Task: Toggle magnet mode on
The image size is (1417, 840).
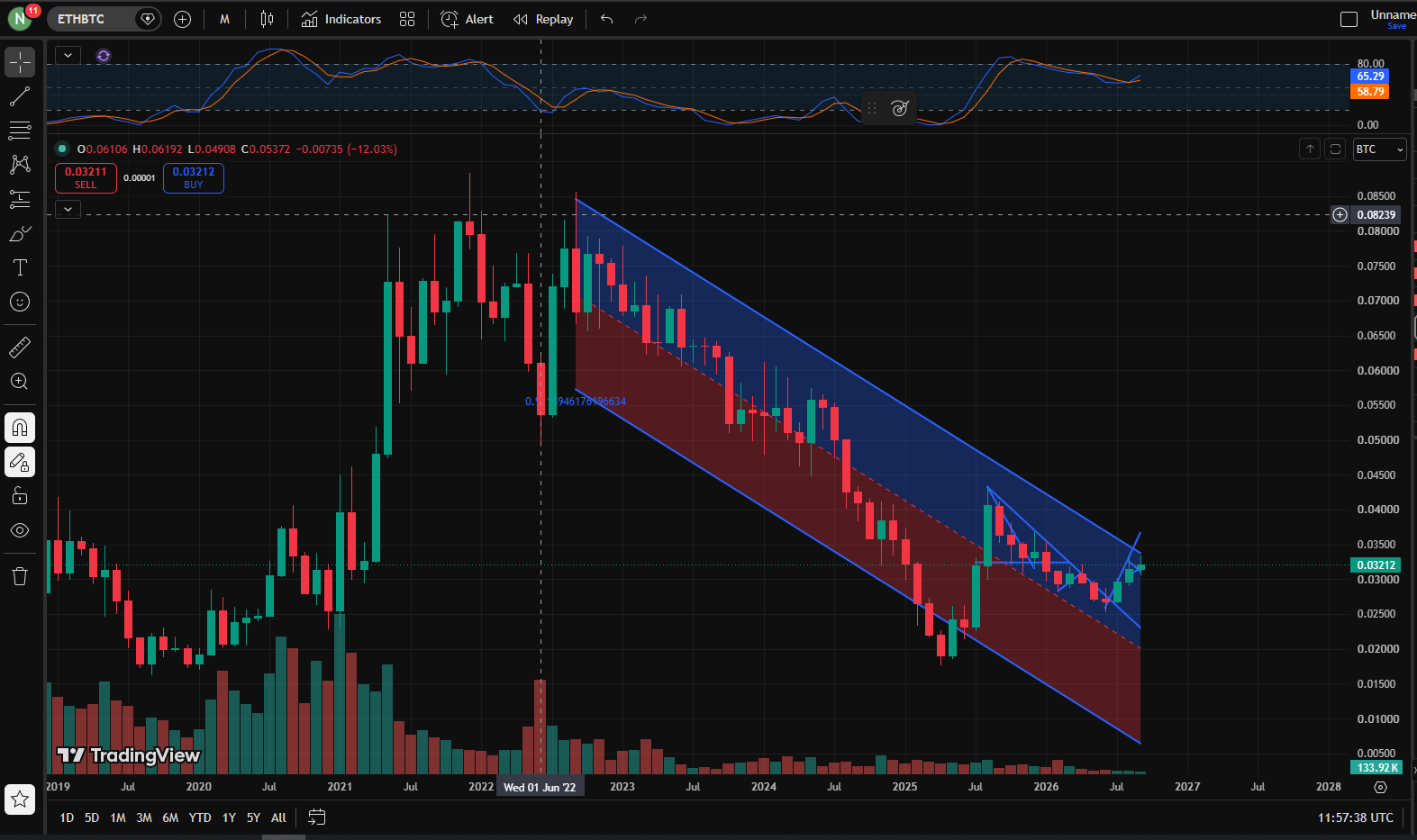Action: click(x=20, y=428)
